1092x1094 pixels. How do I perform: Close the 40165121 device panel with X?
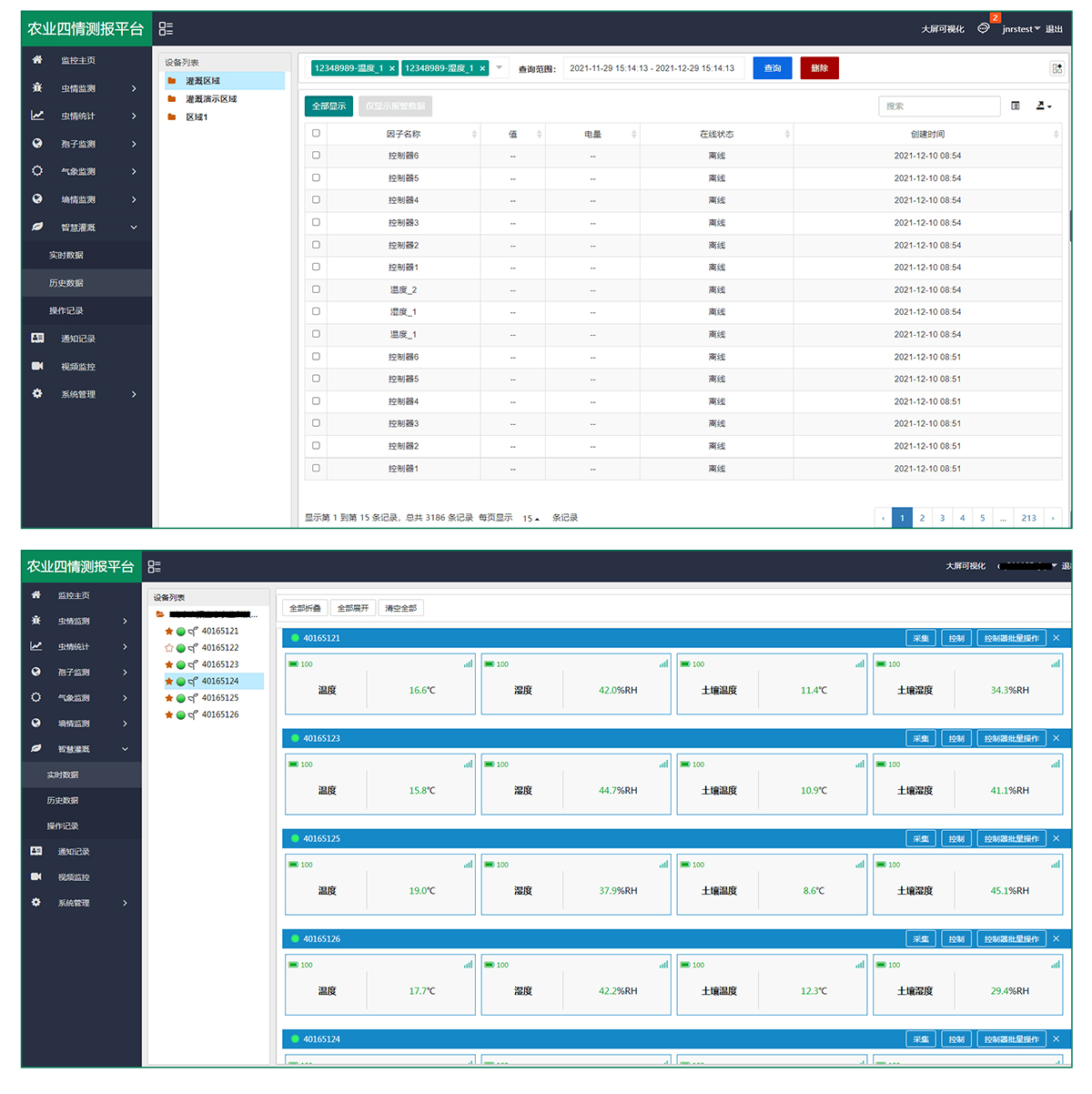[x=1056, y=638]
